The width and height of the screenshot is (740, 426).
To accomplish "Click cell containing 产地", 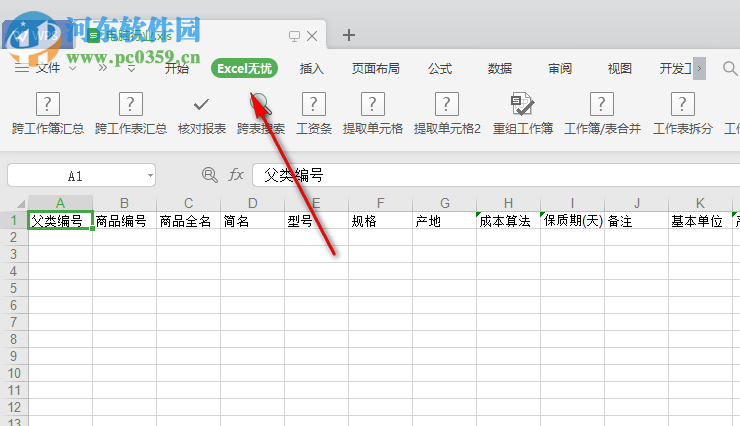I will point(445,220).
